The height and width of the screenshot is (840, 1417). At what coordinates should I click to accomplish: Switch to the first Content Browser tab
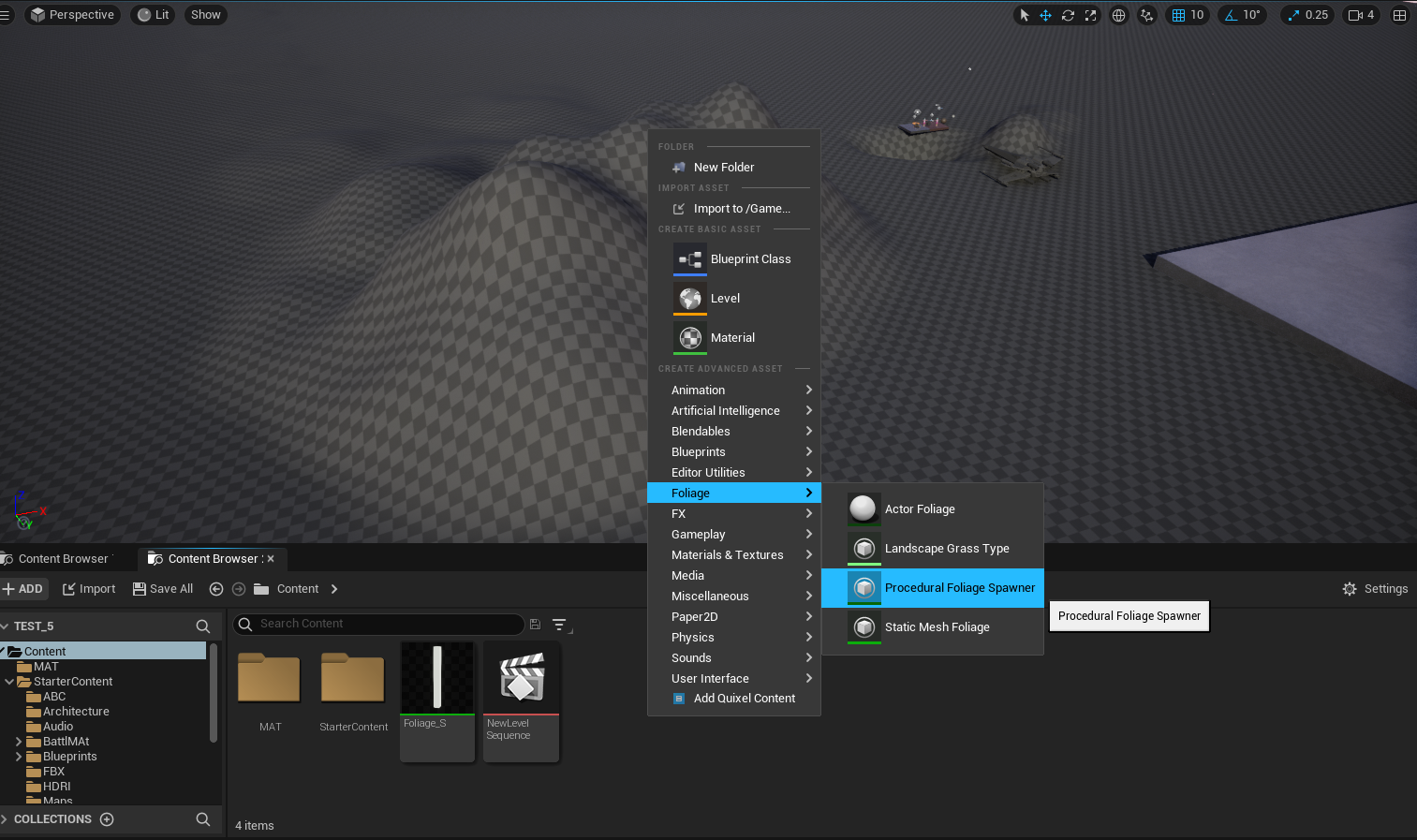point(63,559)
